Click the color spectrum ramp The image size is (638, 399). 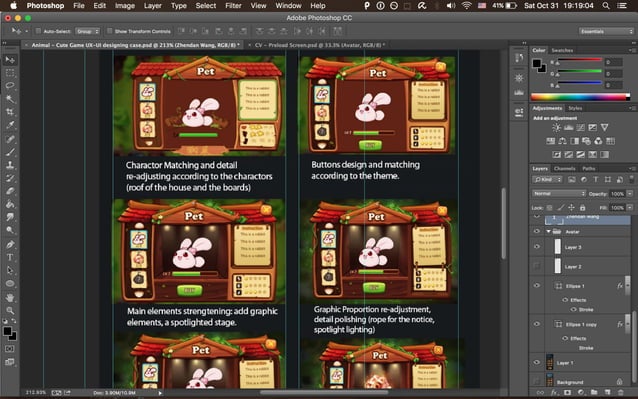580,97
